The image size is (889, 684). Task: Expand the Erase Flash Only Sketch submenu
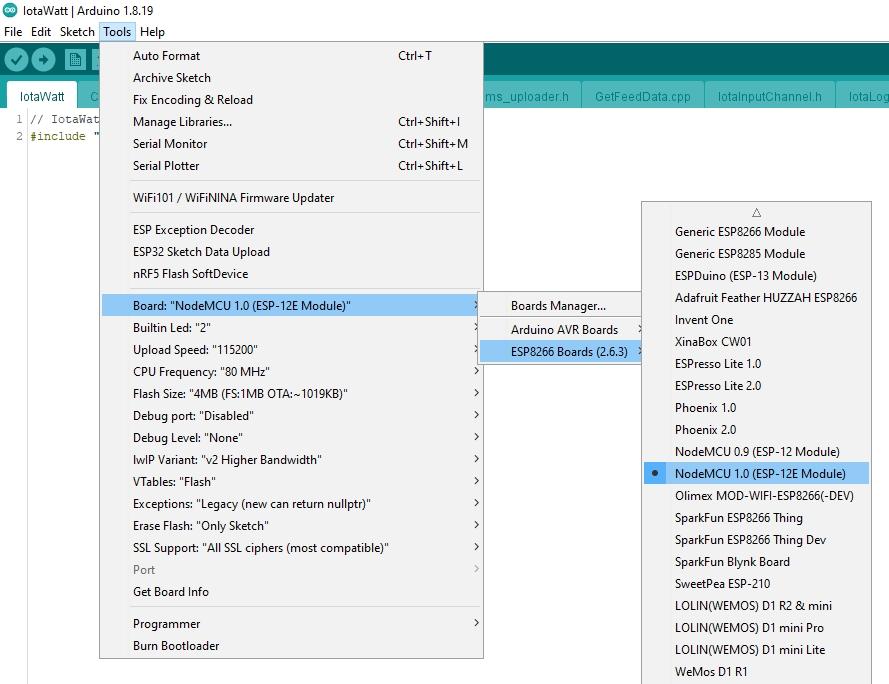291,526
